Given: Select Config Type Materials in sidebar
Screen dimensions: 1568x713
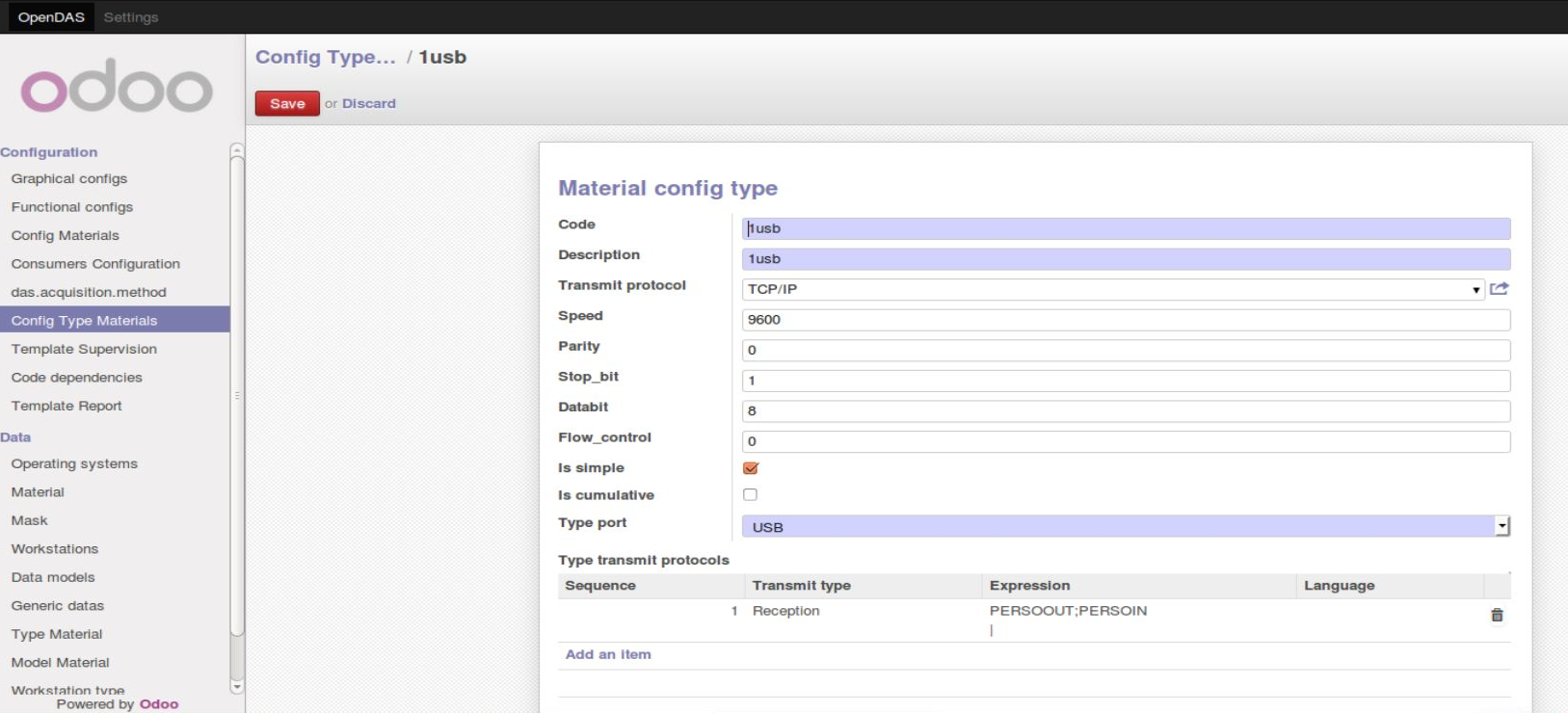Looking at the screenshot, I should (x=115, y=320).
